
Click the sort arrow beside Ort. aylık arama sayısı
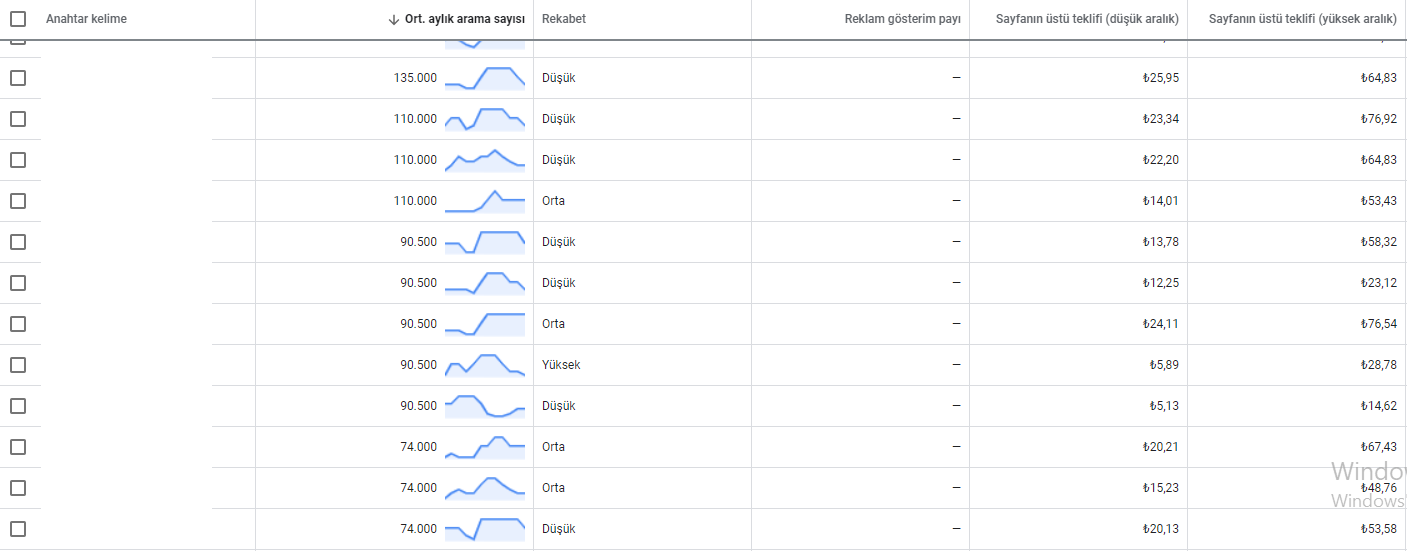pyautogui.click(x=394, y=19)
